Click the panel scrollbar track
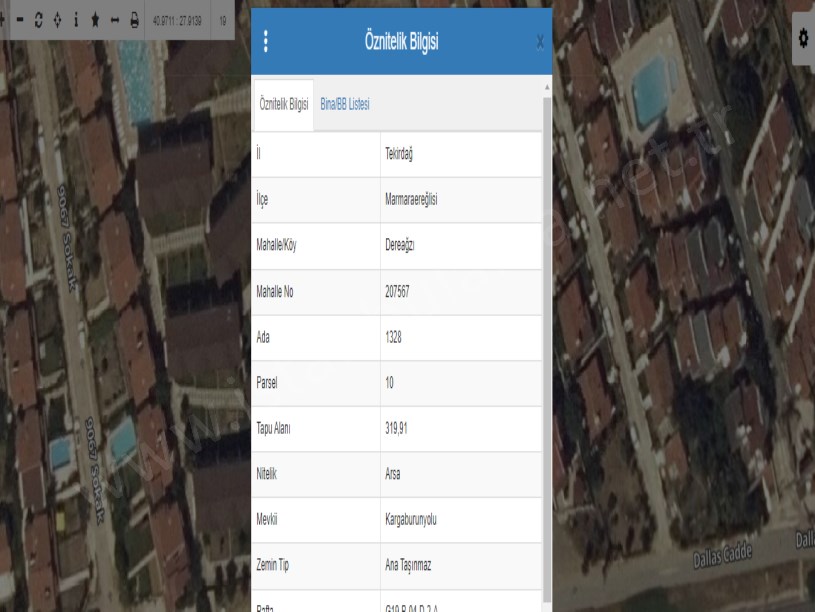 [x=546, y=350]
